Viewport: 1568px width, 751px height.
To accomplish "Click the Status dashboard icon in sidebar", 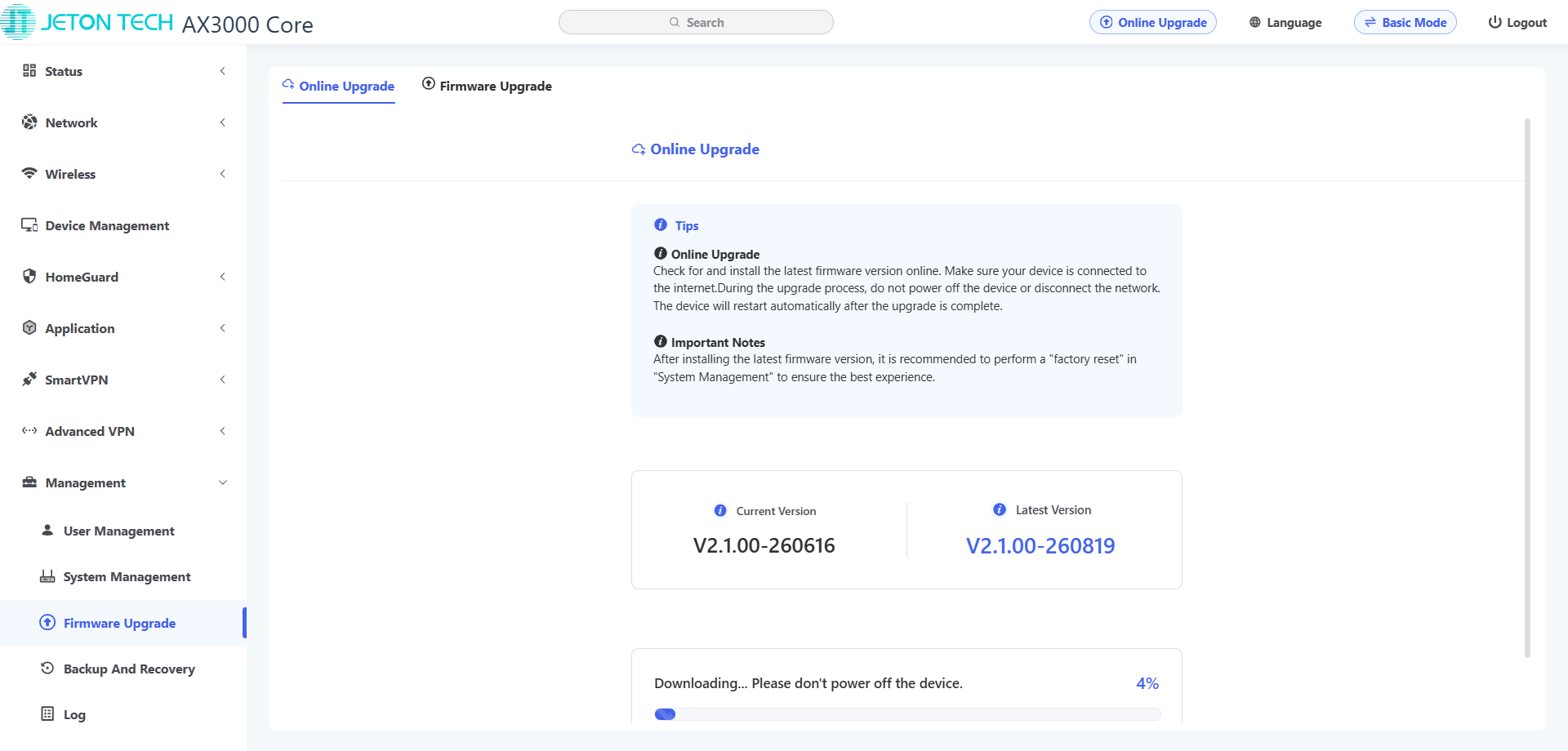I will tap(29, 71).
